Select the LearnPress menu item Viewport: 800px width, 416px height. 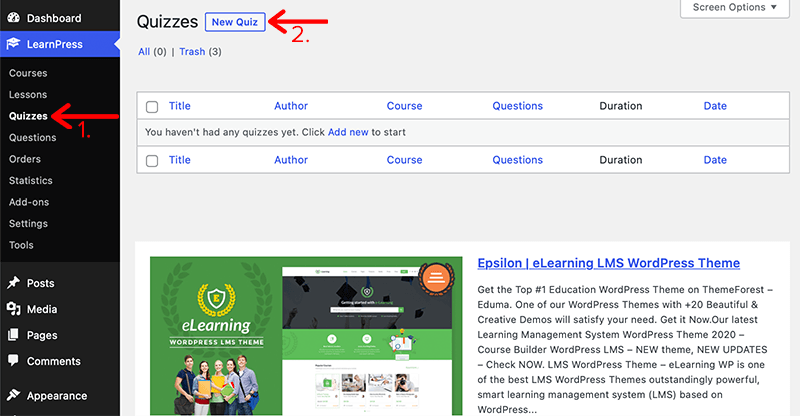pos(60,44)
